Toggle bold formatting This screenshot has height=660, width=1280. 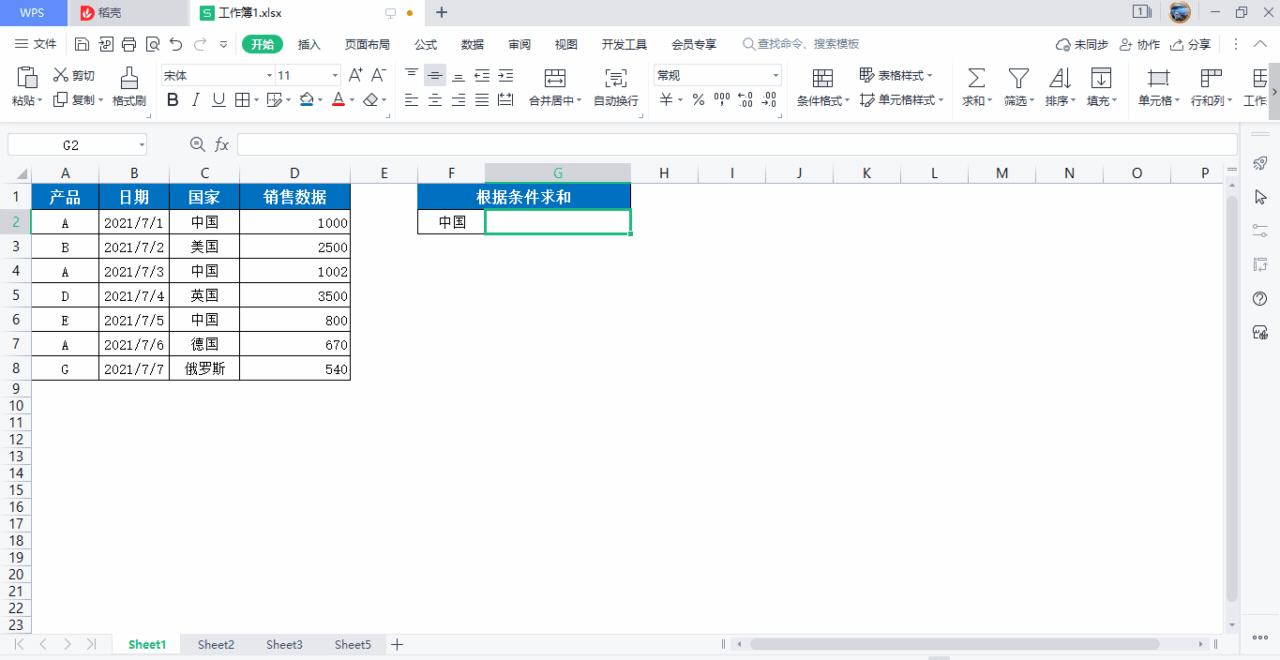(171, 100)
